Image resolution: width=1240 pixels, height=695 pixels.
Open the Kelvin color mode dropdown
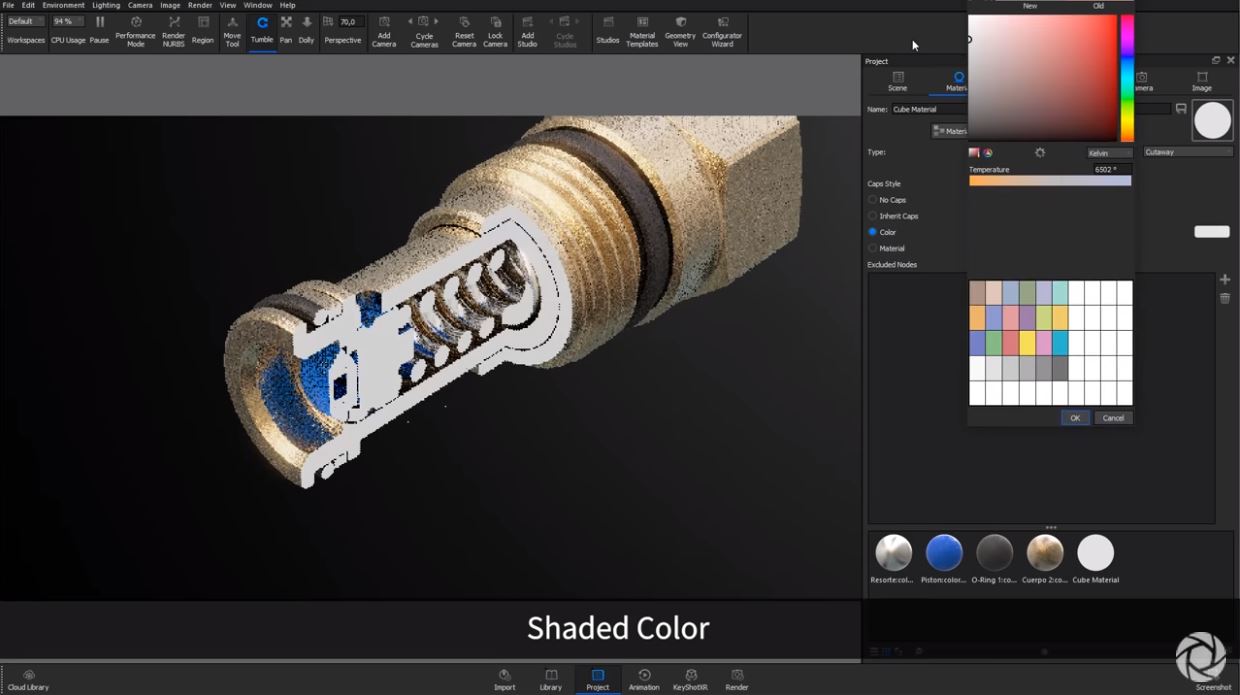(x=1109, y=153)
